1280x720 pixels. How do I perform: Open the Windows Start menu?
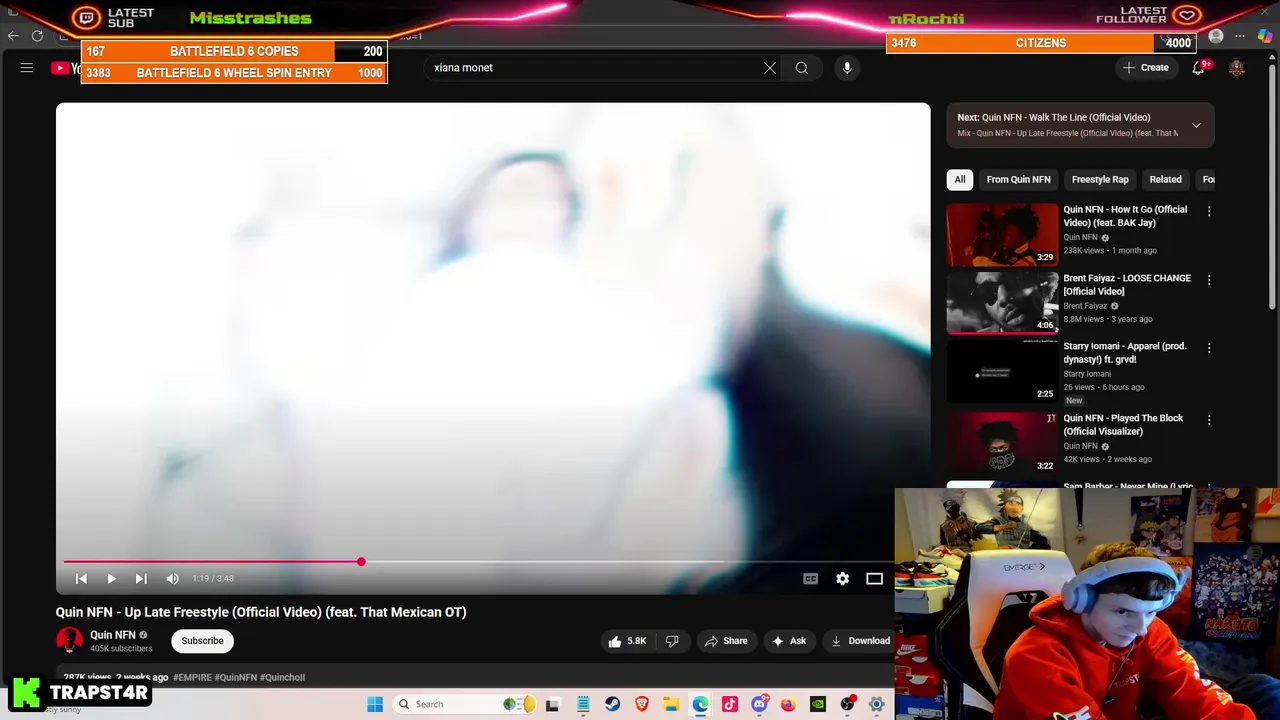(x=375, y=705)
